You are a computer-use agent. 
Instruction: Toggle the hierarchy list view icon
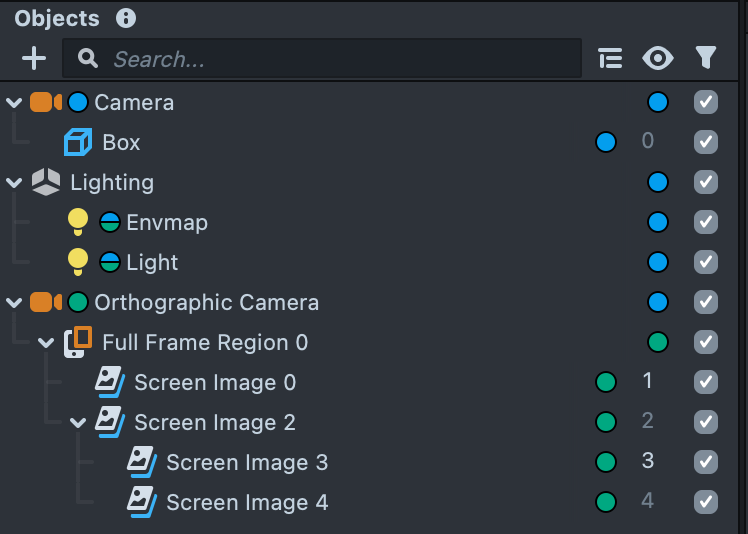tap(610, 59)
